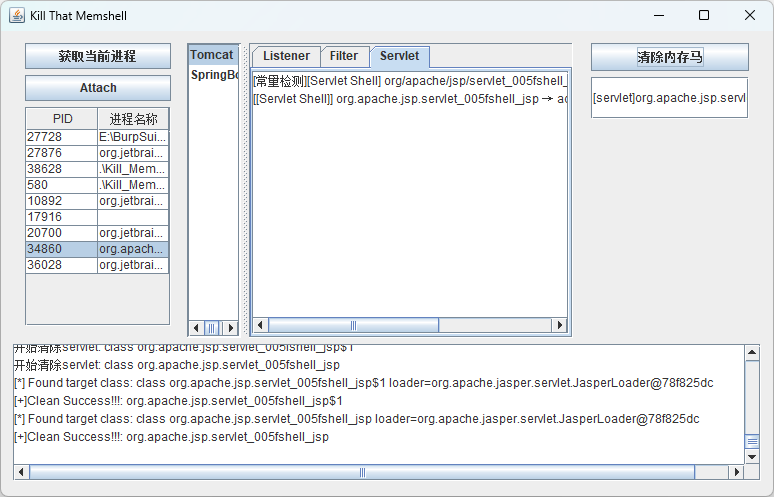The image size is (774, 497).
Task: Select SpringBoot in the server list
Action: (213, 75)
